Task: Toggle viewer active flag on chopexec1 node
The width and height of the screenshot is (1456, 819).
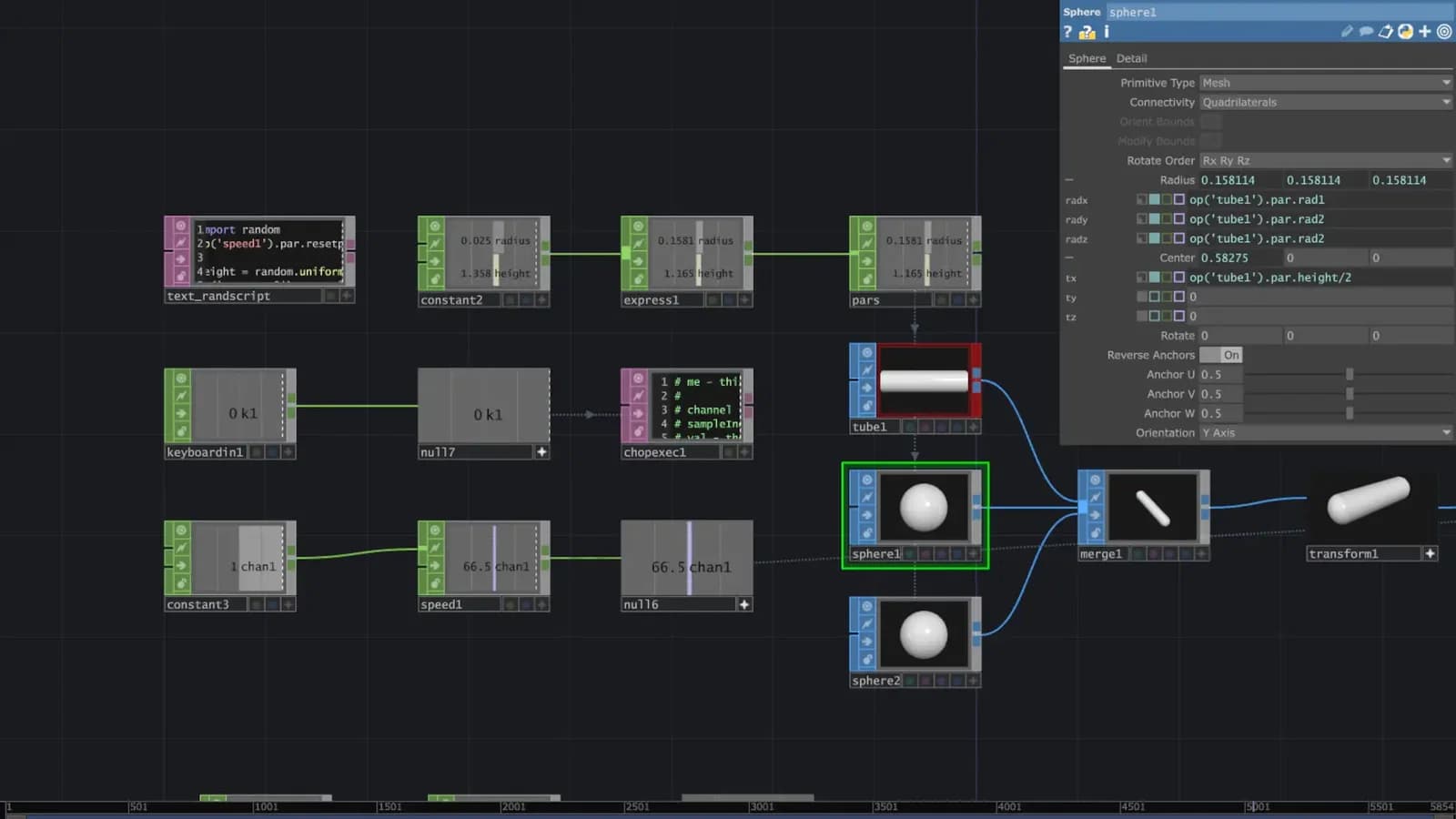Action: pyautogui.click(x=638, y=378)
